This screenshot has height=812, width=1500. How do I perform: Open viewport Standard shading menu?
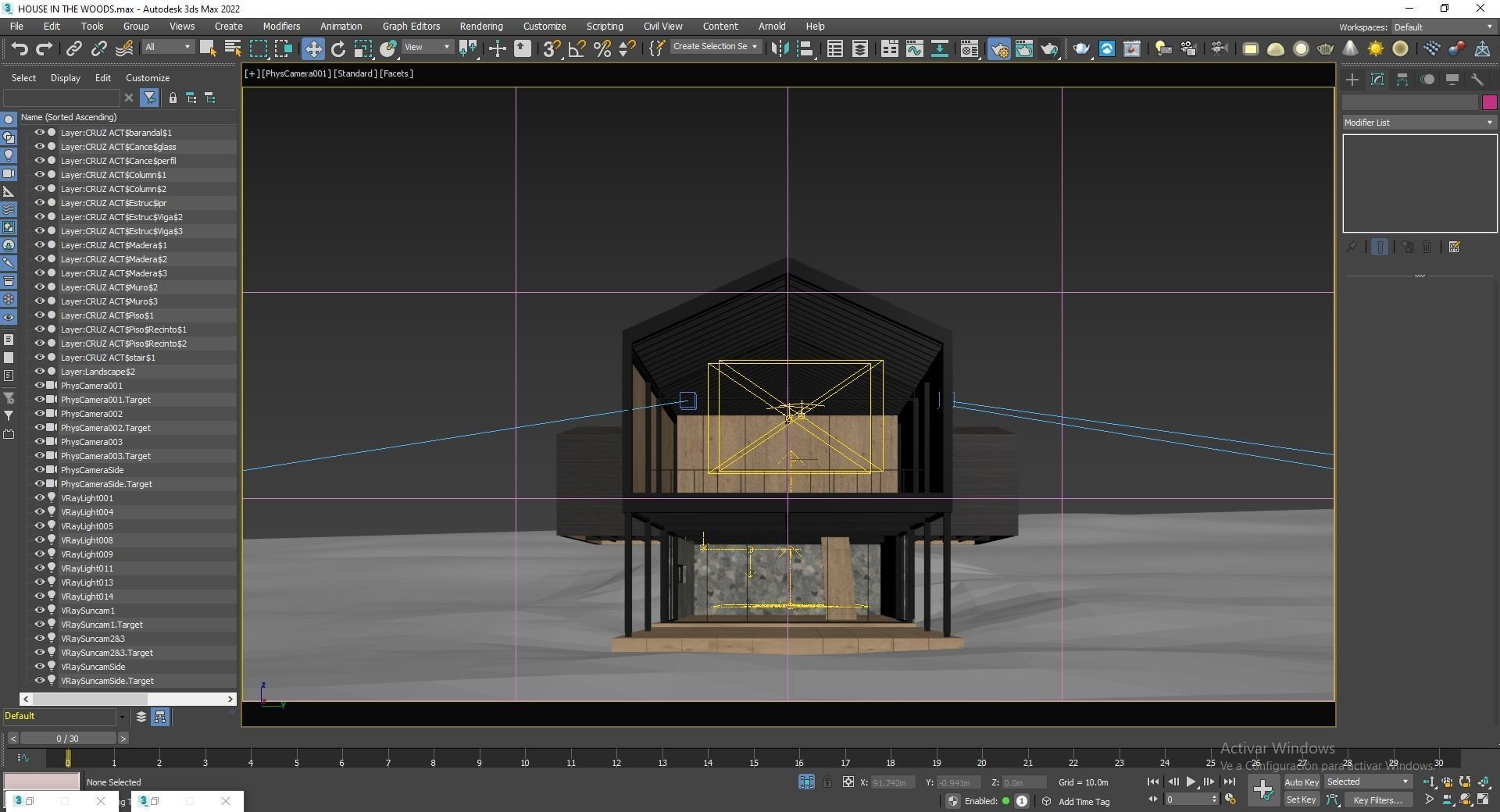point(355,73)
